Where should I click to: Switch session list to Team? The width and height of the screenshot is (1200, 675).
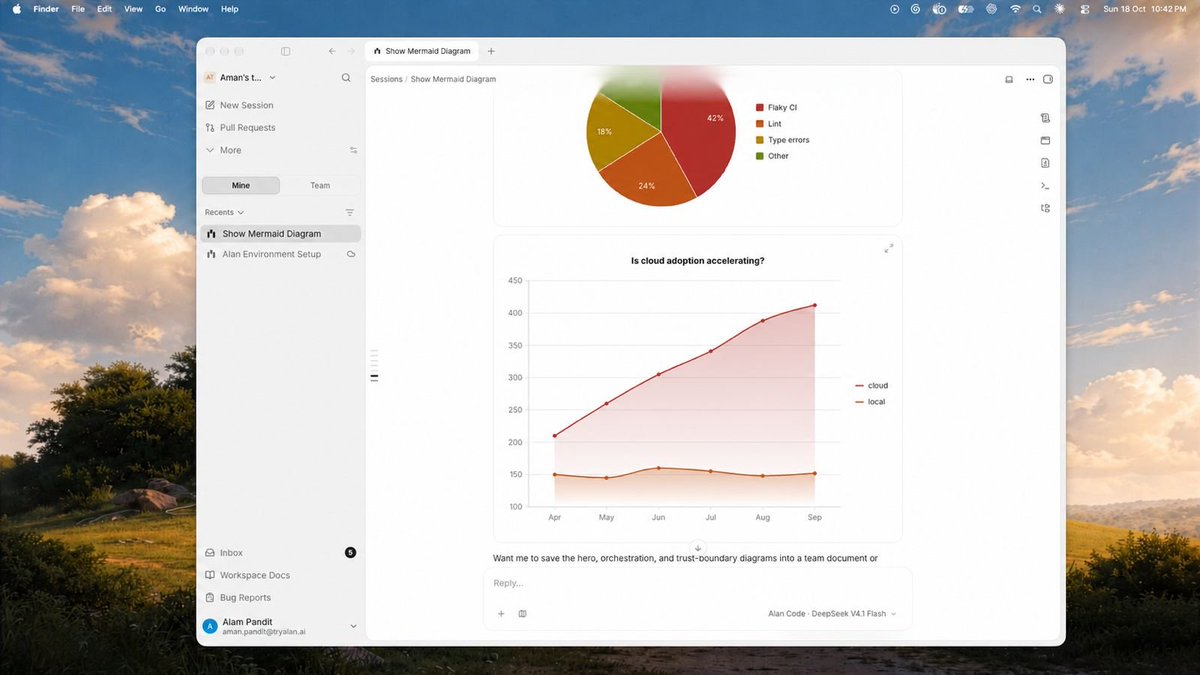coord(320,185)
